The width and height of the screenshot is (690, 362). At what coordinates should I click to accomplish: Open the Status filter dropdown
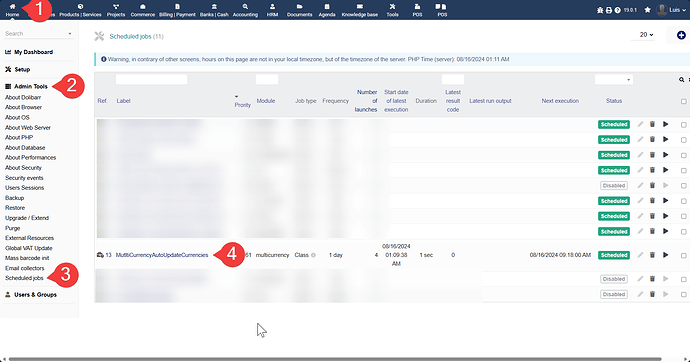pyautogui.click(x=614, y=80)
